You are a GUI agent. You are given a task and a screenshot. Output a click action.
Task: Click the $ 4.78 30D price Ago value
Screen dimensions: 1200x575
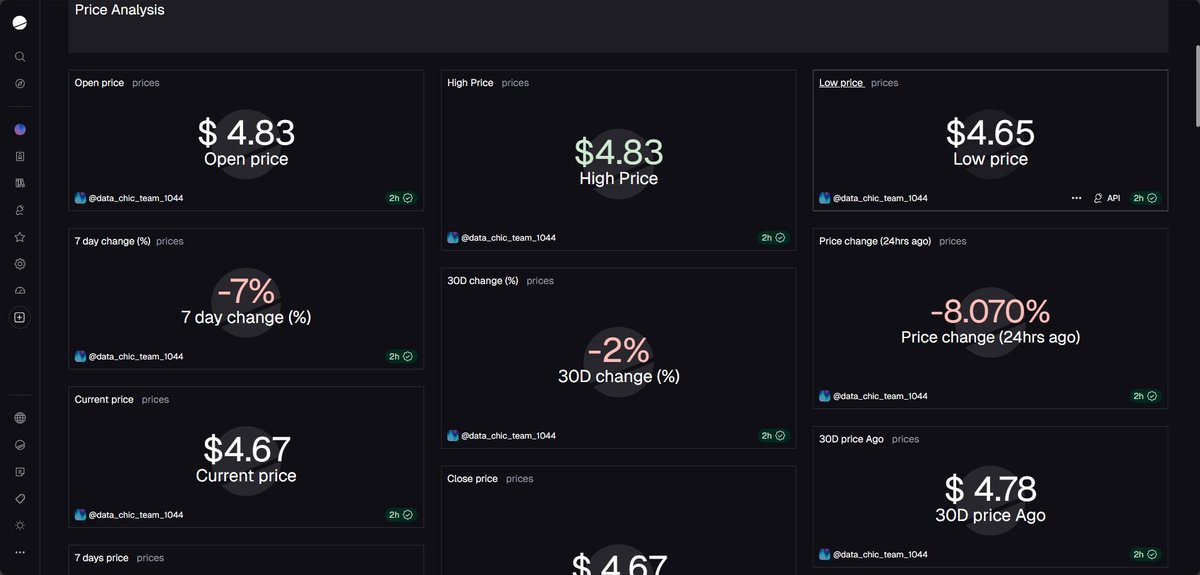pyautogui.click(x=990, y=489)
